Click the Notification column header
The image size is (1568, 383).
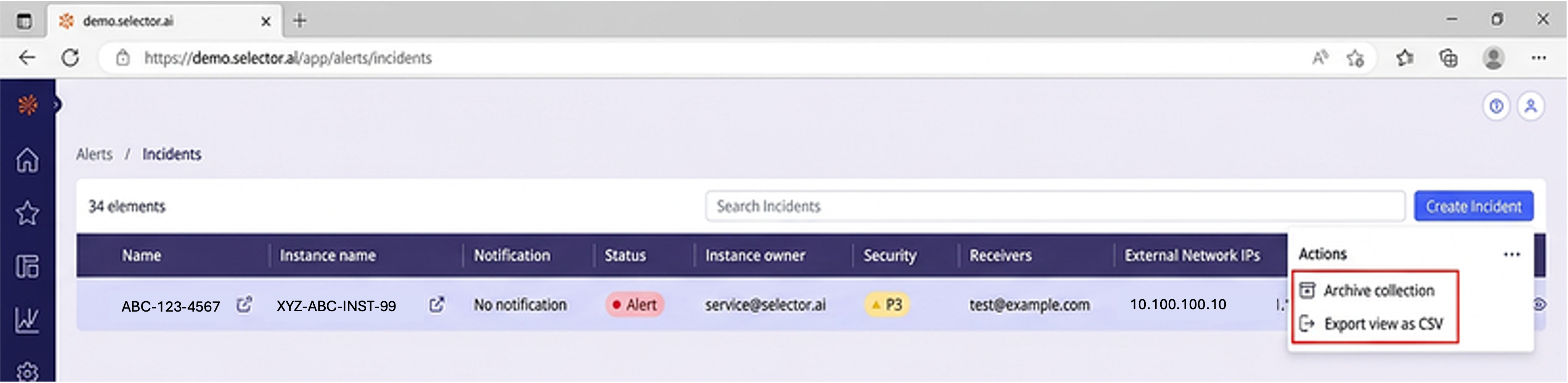point(512,255)
